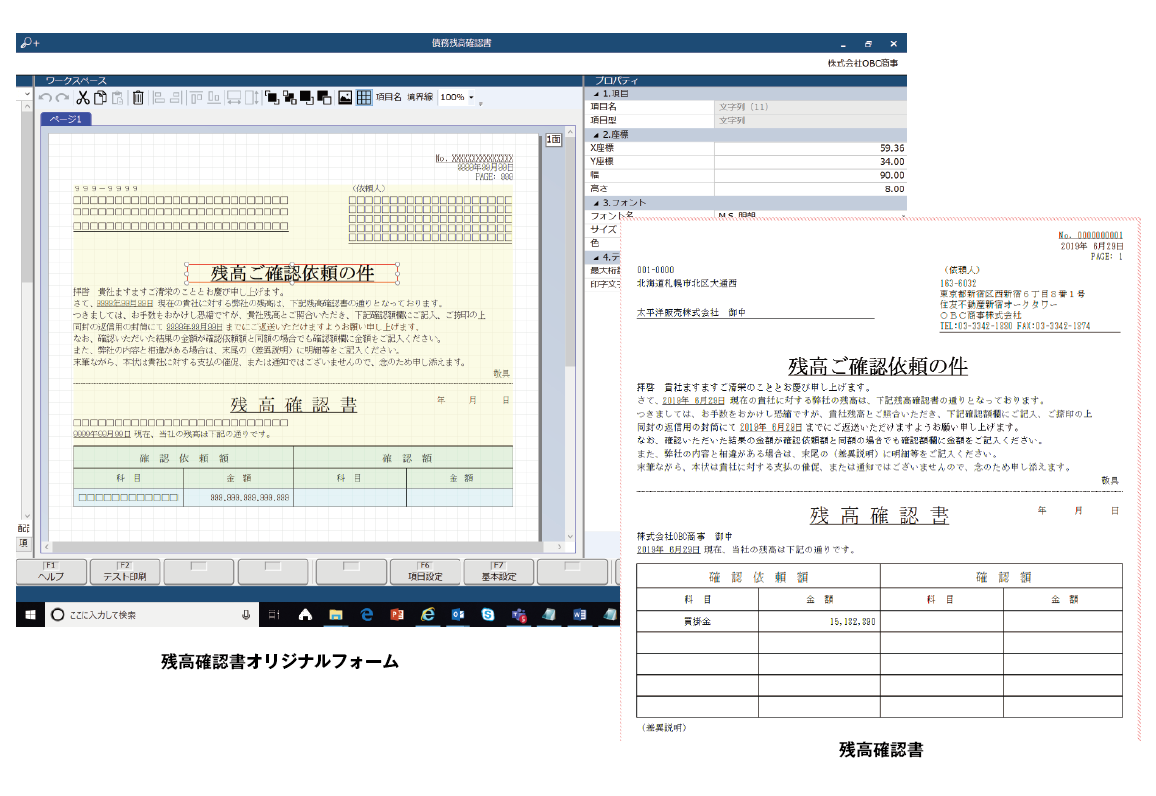
Task: Click the workspace vertical scrollbar
Action: coord(570,335)
